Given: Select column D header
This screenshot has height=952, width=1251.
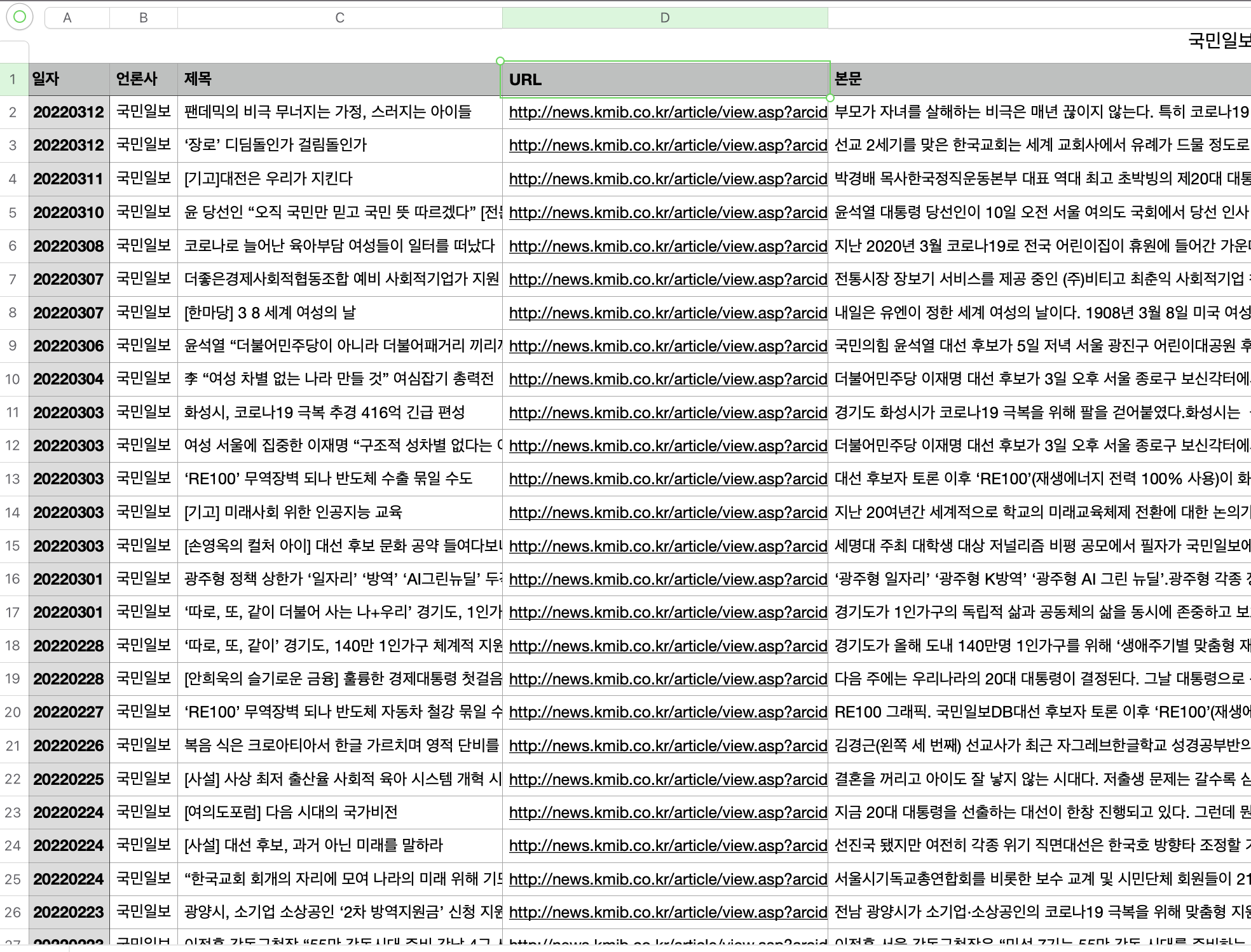Looking at the screenshot, I should point(665,18).
